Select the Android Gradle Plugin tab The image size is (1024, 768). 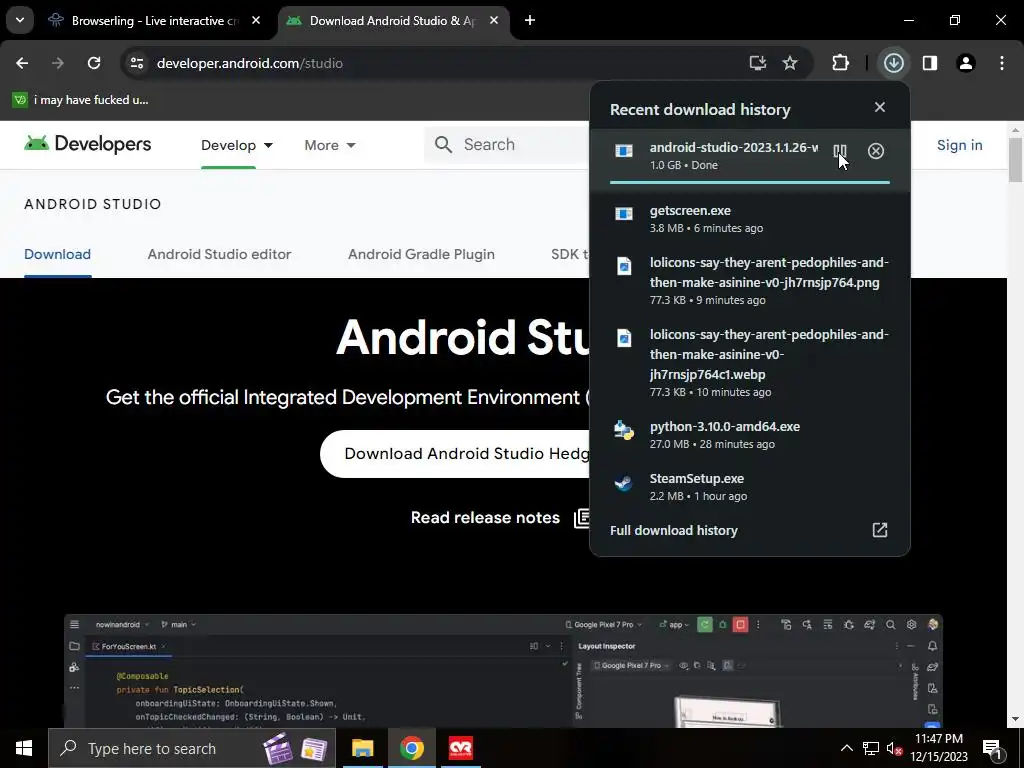point(421,254)
